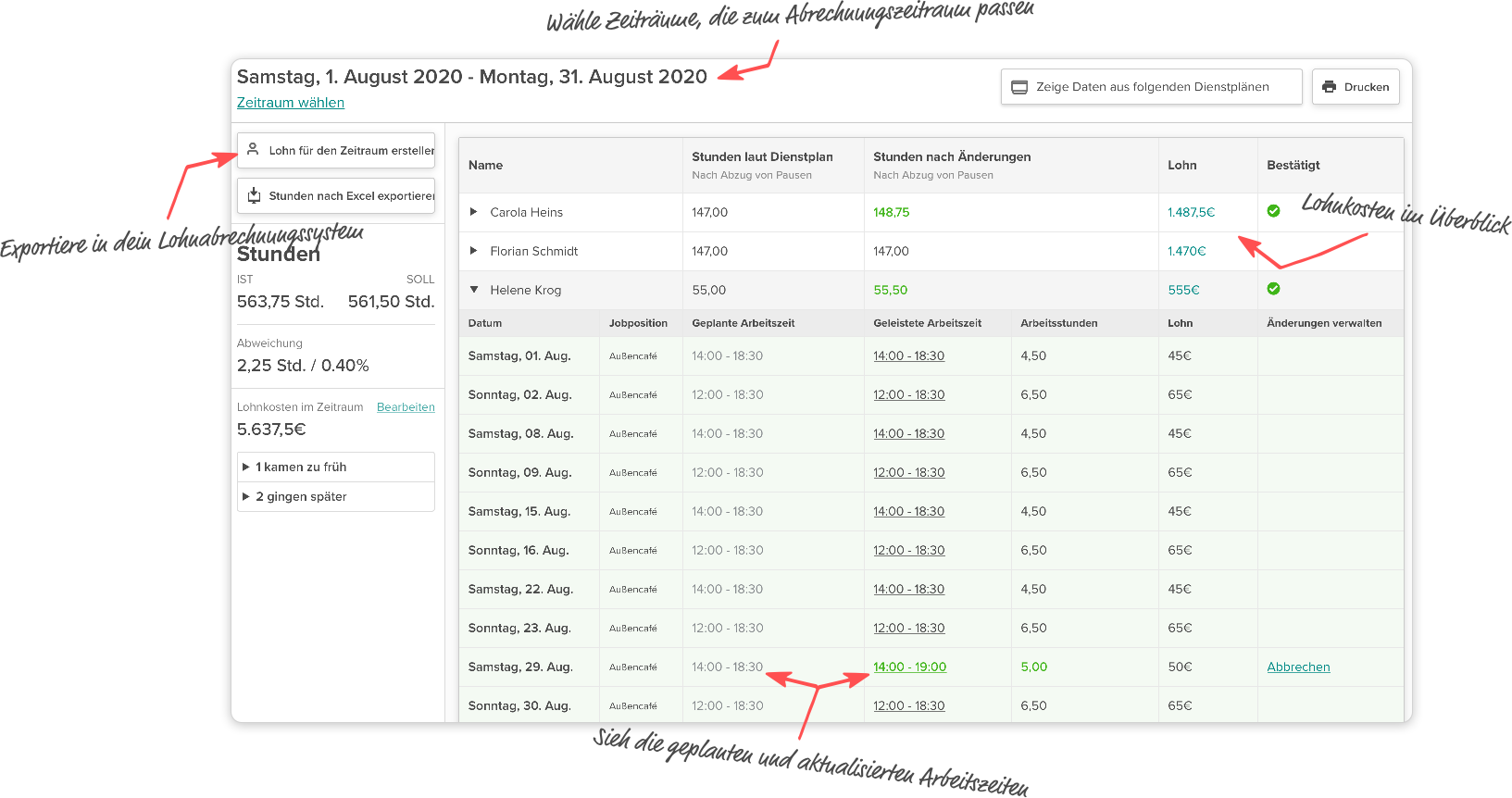
Task: Expand Florian Schmidt row
Action: (x=474, y=251)
